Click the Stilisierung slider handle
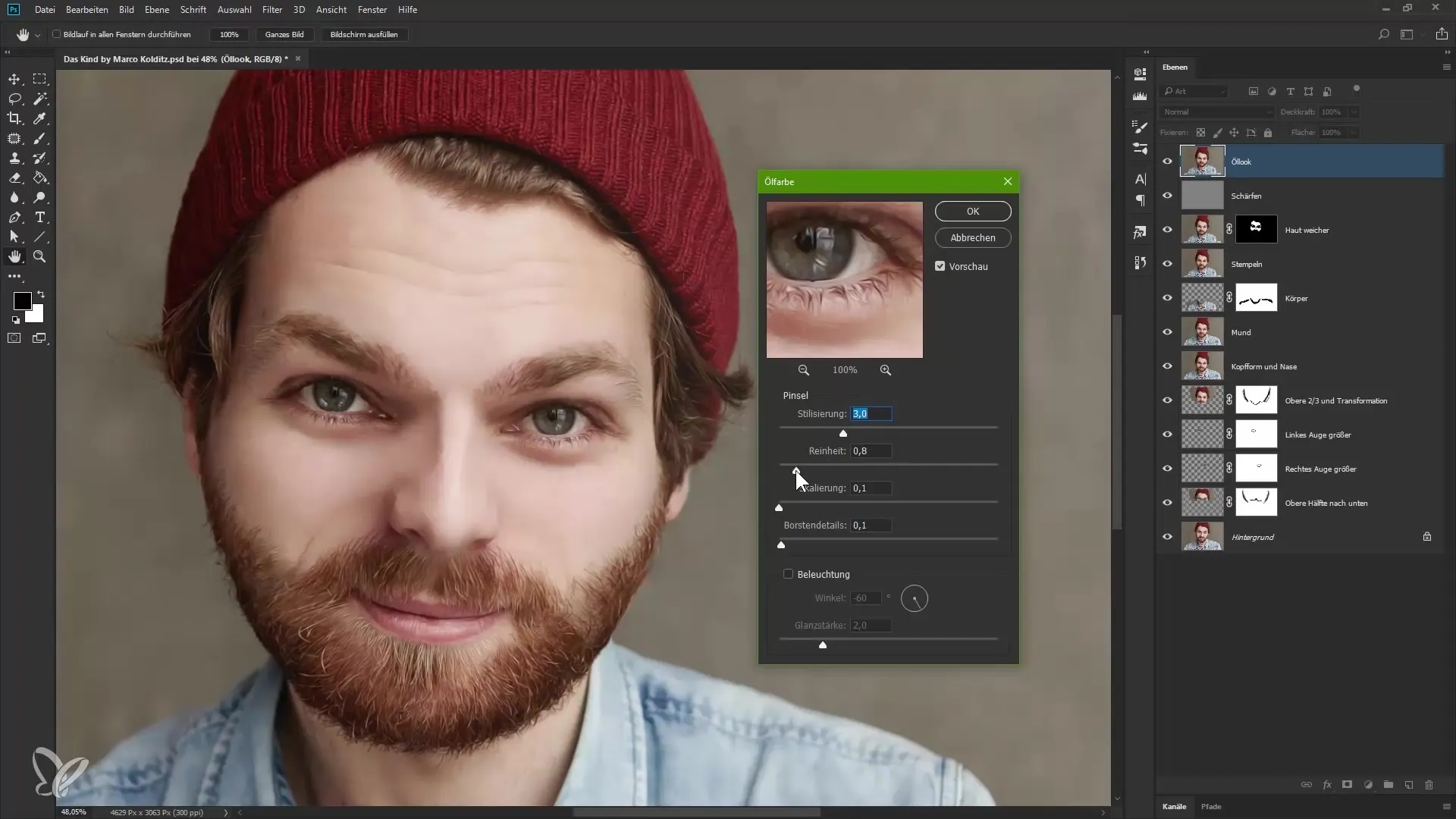1456x819 pixels. (x=843, y=433)
